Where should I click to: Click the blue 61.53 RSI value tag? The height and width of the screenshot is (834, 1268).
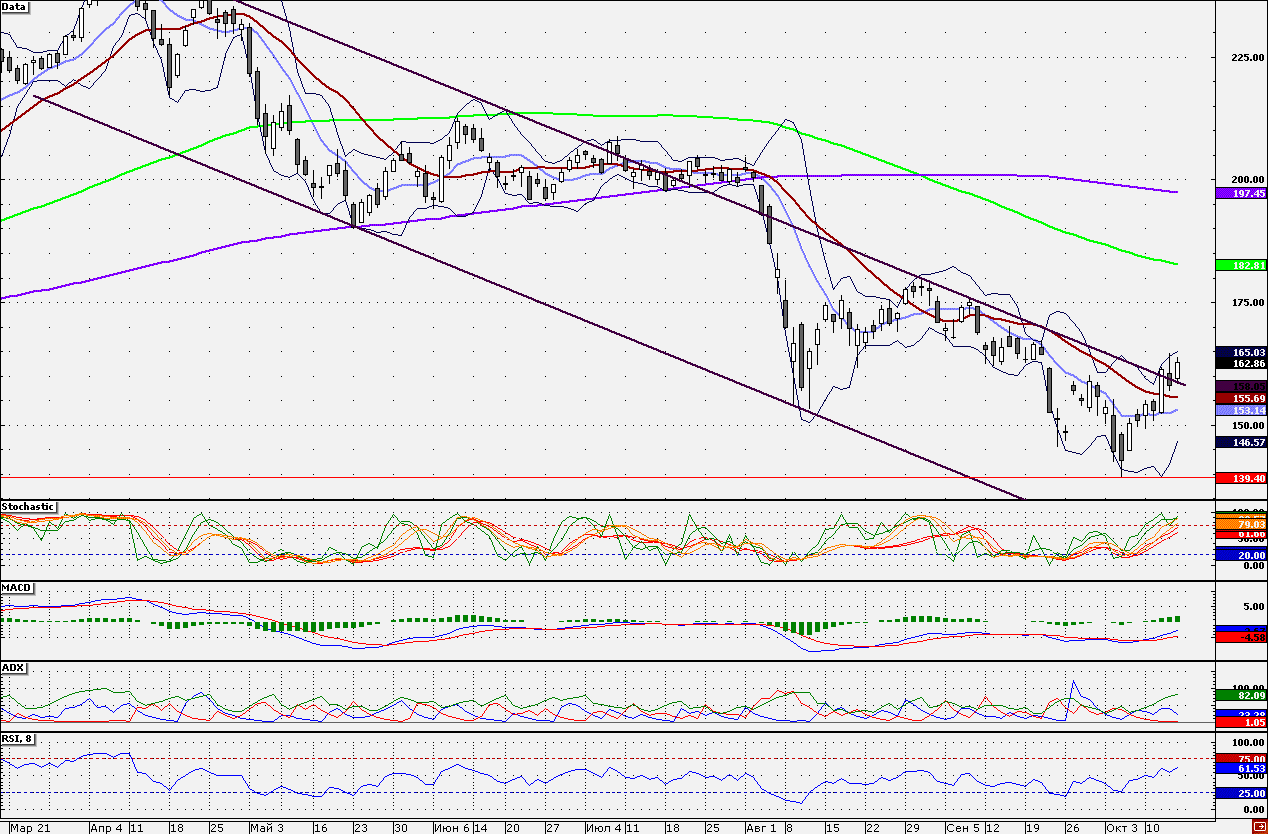[1241, 768]
